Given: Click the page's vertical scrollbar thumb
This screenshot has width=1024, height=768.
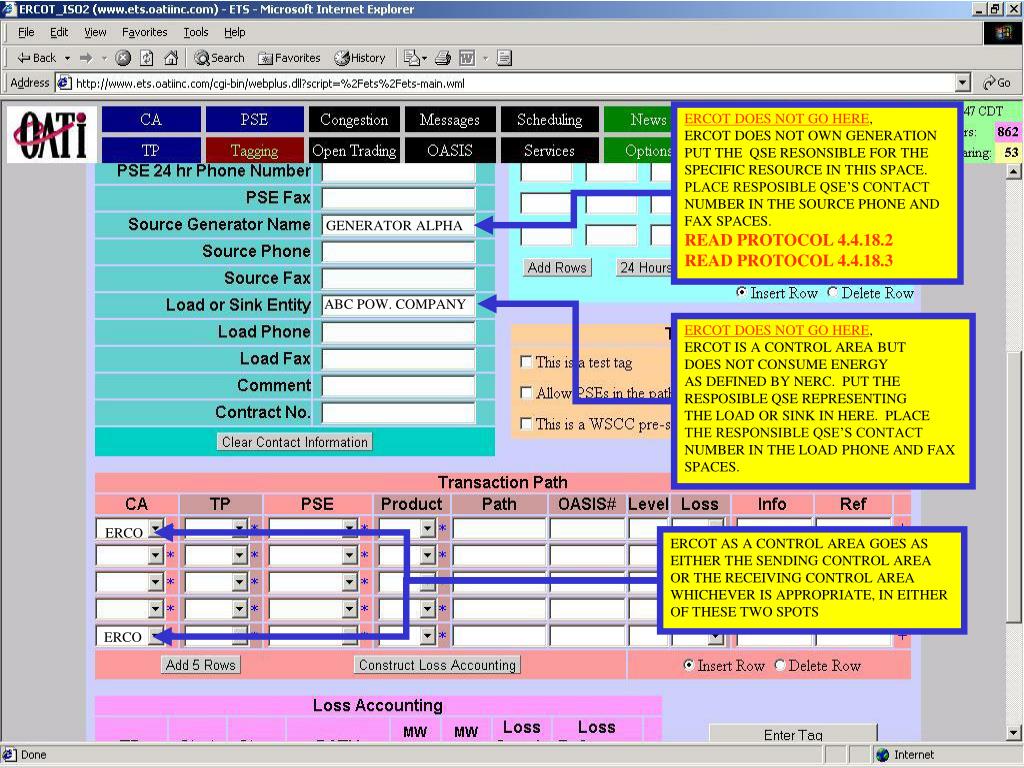Looking at the screenshot, I should tap(1013, 487).
